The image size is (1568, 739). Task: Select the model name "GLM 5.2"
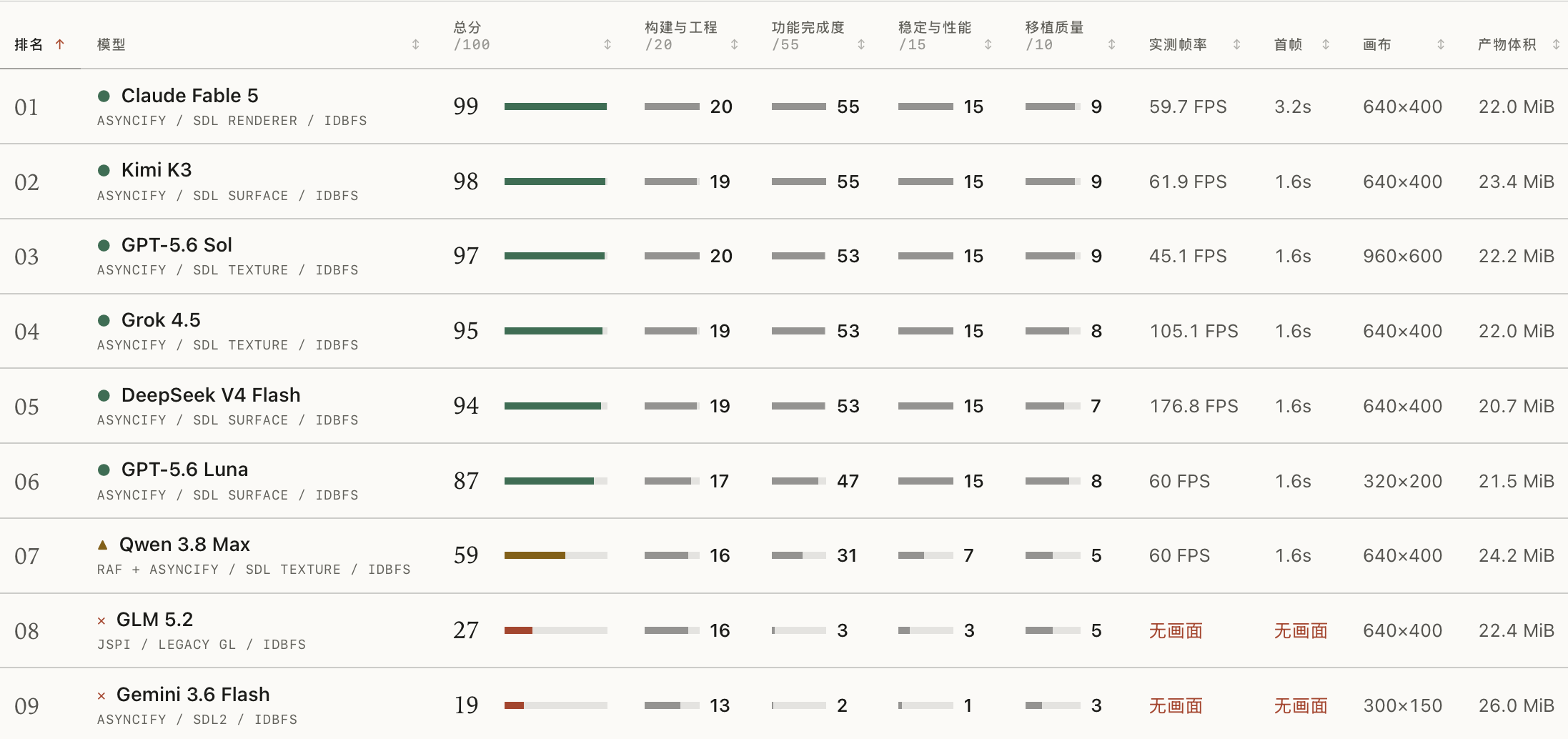(x=154, y=620)
